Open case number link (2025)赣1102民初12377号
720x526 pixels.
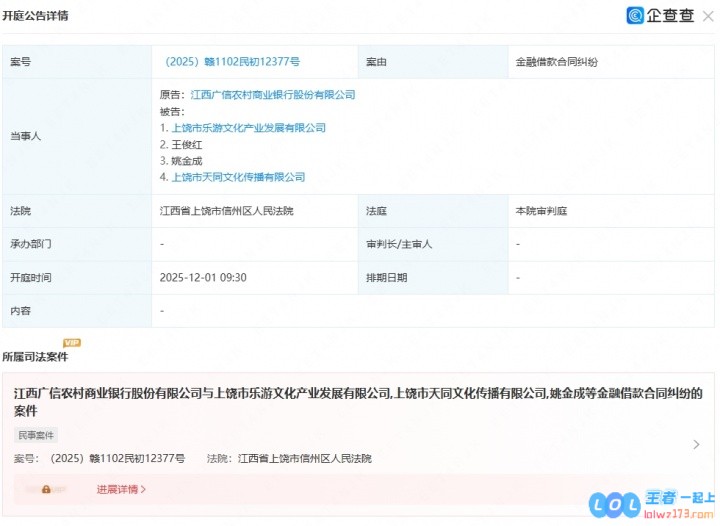pos(232,62)
